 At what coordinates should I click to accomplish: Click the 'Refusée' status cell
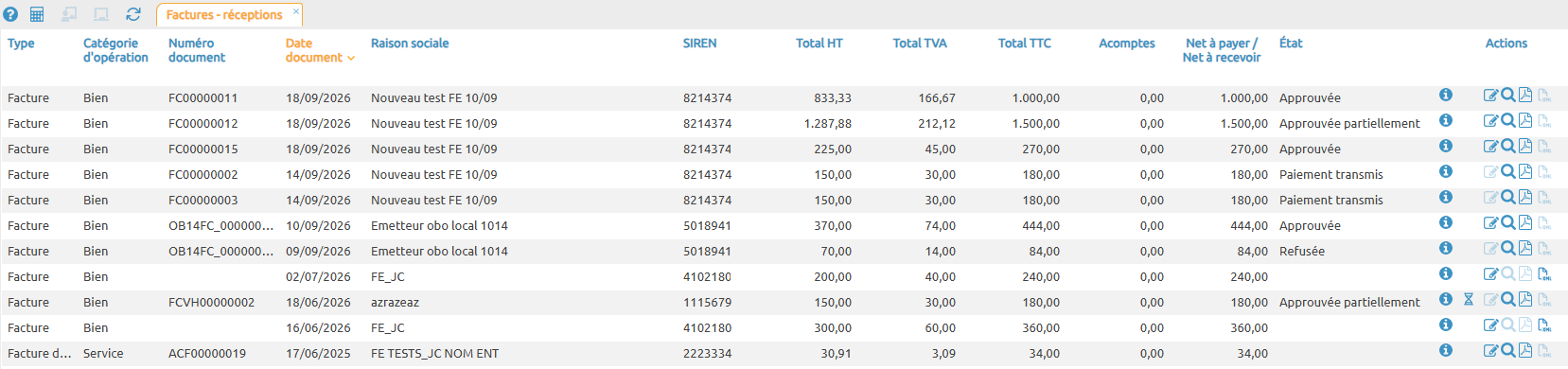(1302, 252)
